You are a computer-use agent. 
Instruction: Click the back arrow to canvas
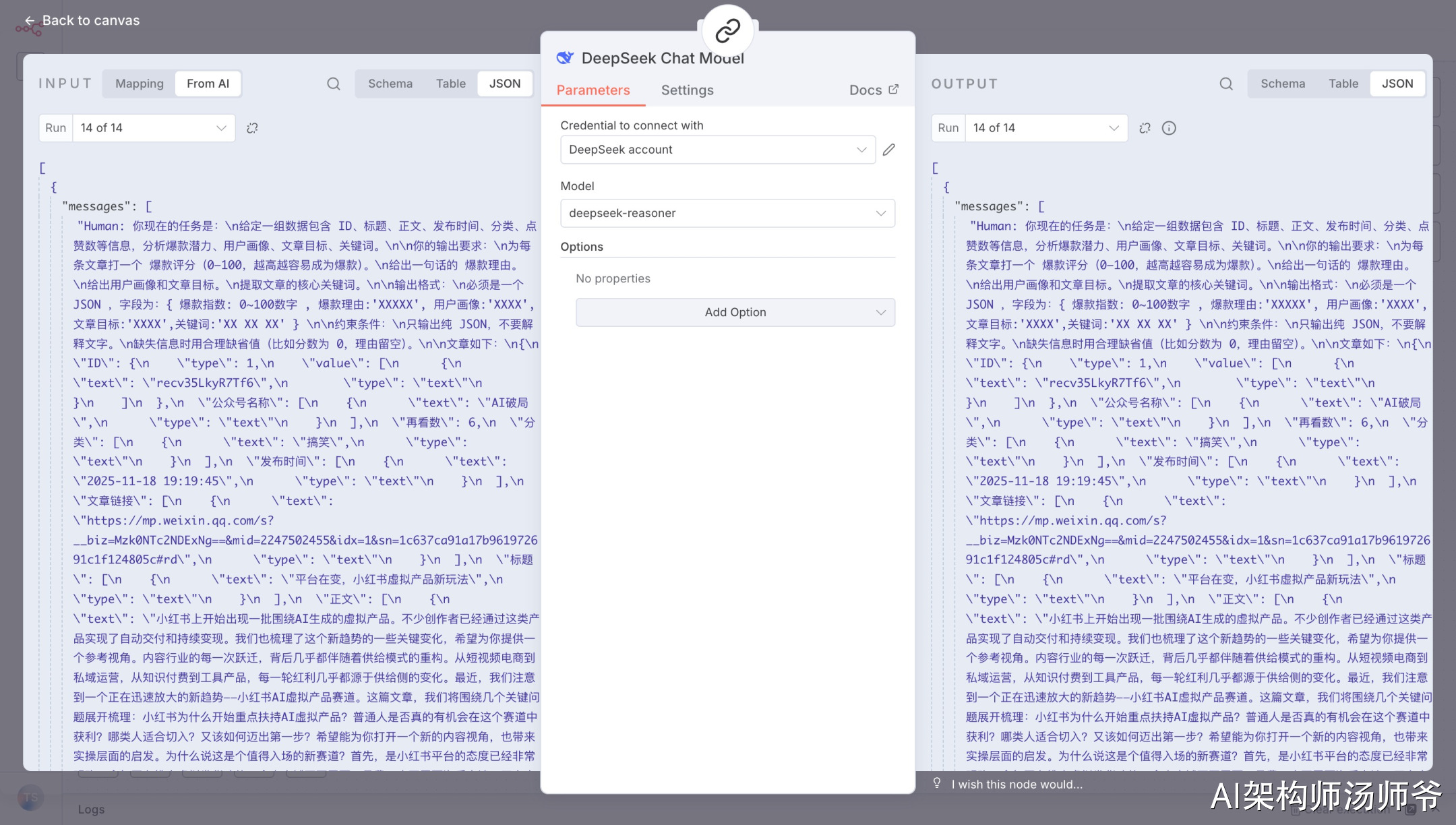[x=29, y=21]
